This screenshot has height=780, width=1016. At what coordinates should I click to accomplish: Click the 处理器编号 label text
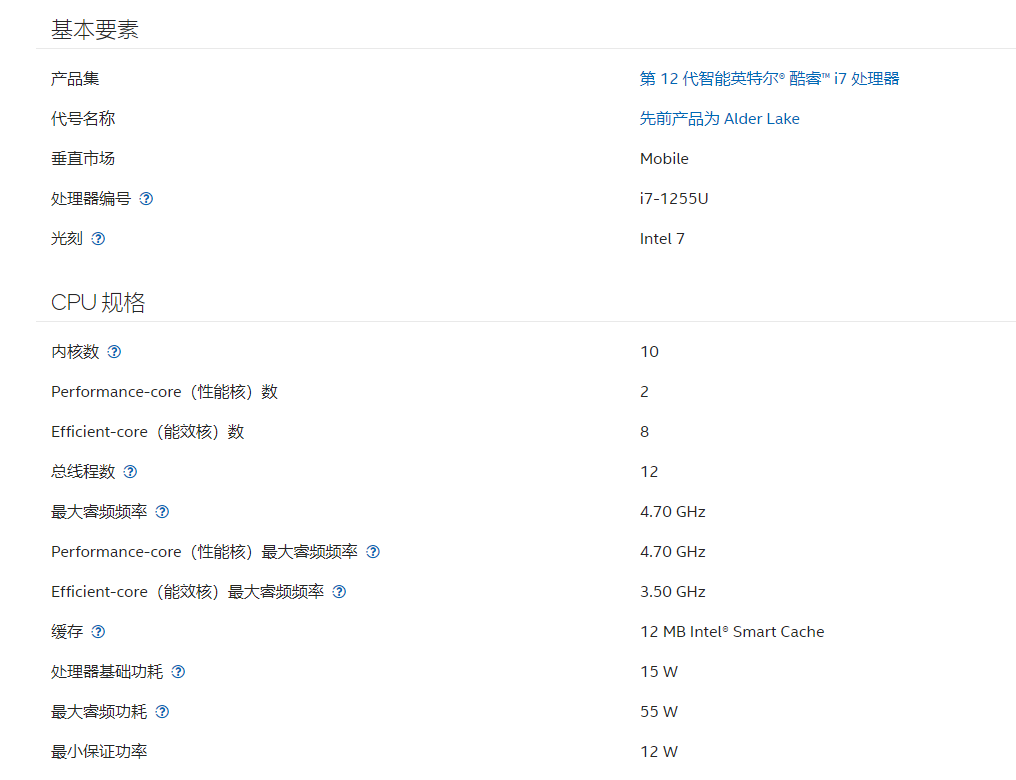[x=91, y=199]
